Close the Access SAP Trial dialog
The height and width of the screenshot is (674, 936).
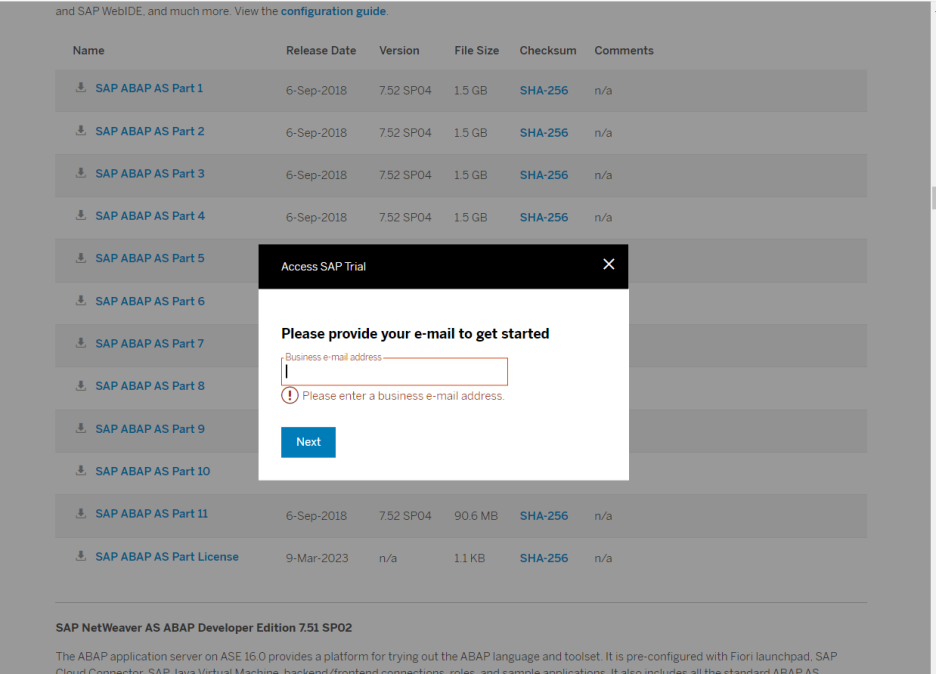coord(608,264)
